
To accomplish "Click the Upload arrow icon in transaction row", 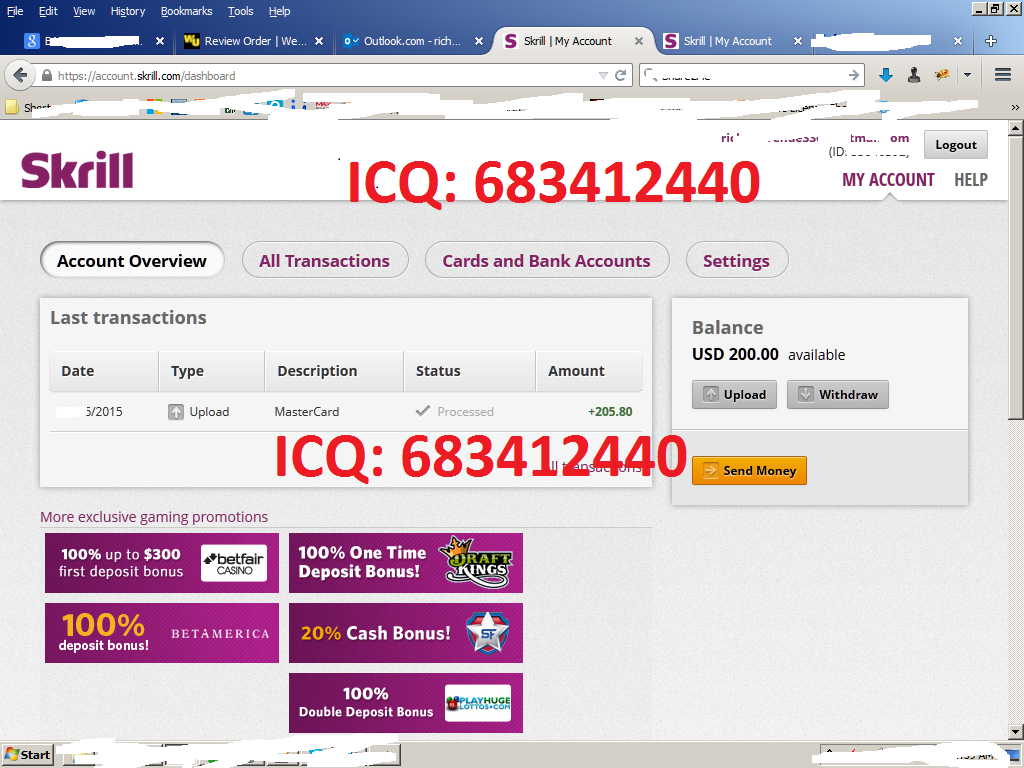I will [176, 411].
